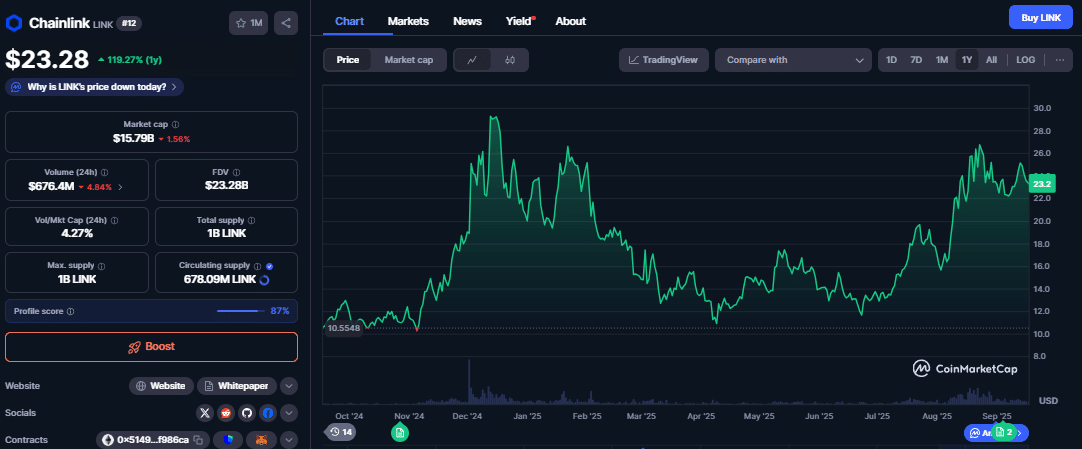Expand the Socials links chevron
This screenshot has height=449, width=1082.
(x=289, y=413)
